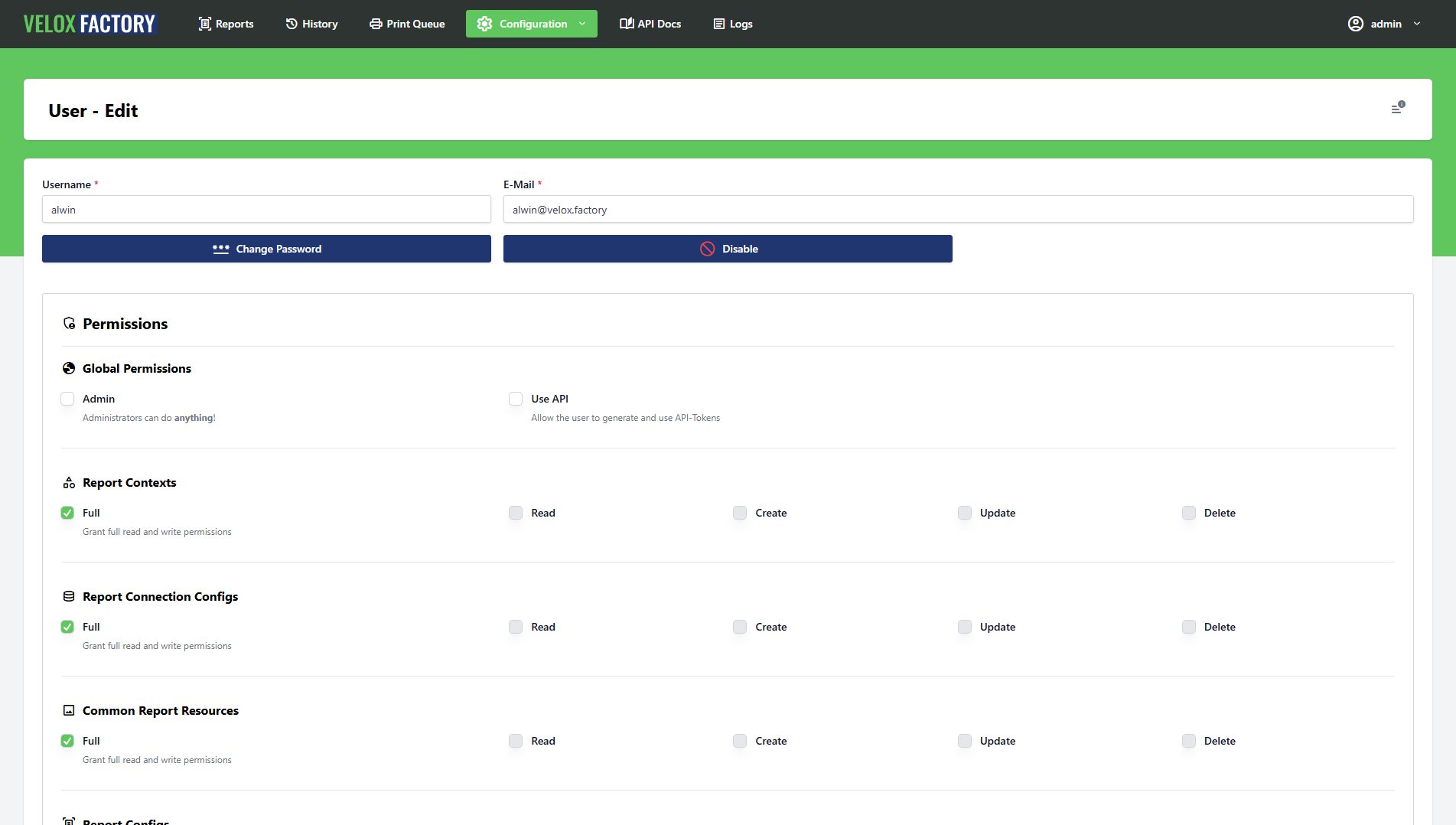Click 'Allow the user to generate and use API-Tokens'
The height and width of the screenshot is (825, 1456).
point(626,418)
